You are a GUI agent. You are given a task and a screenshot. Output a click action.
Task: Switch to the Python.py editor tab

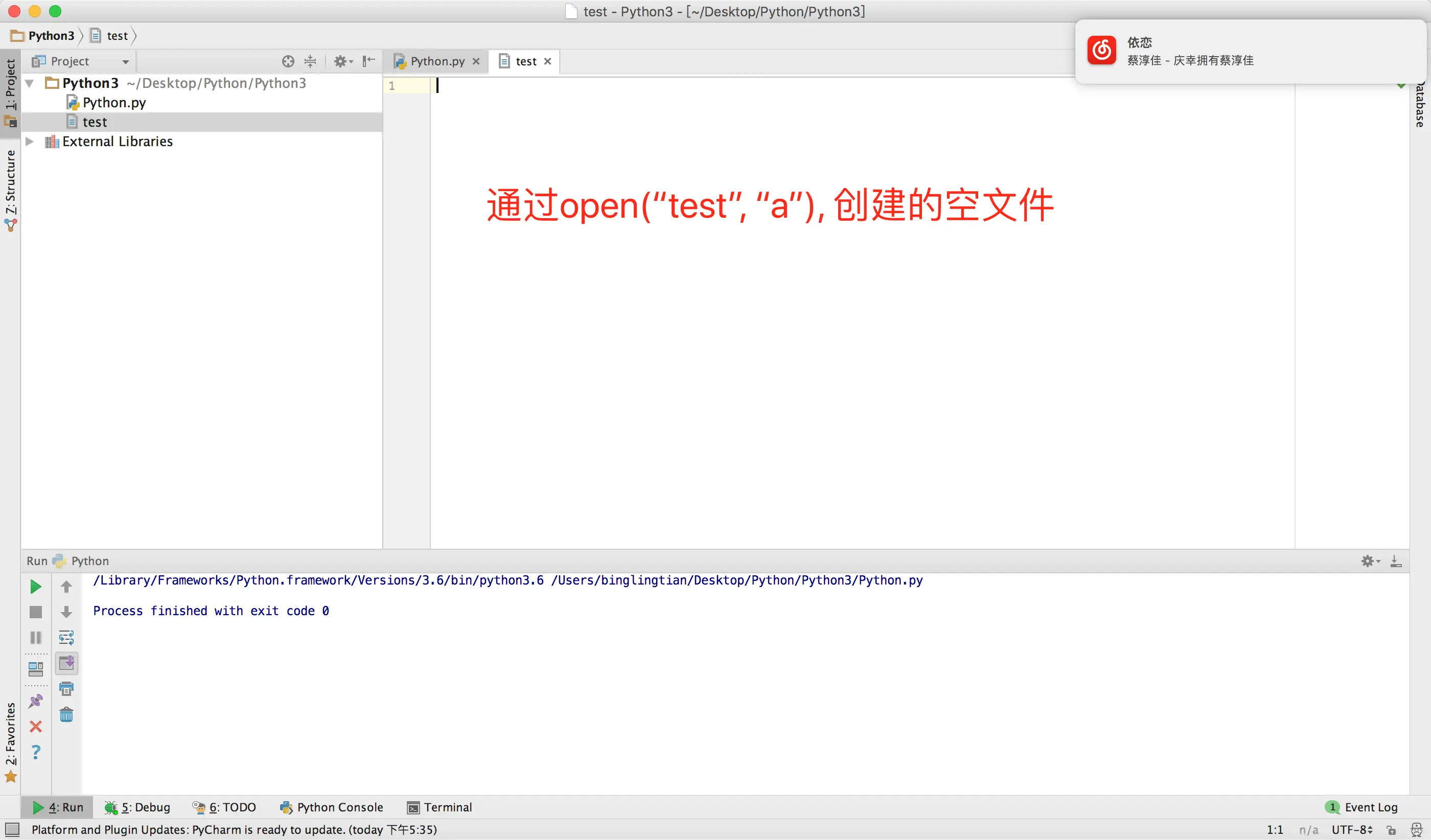[x=436, y=61]
